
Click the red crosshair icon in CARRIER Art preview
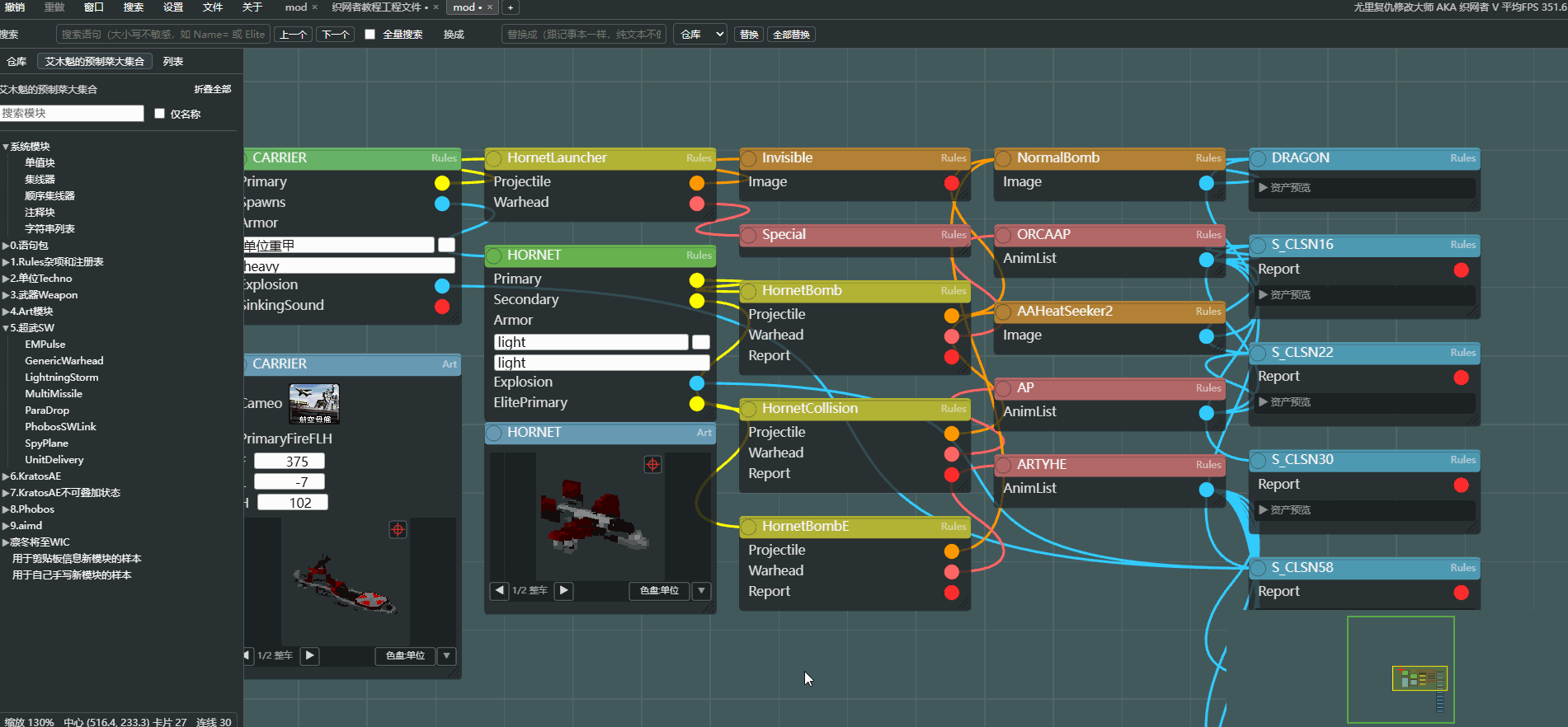pos(398,530)
